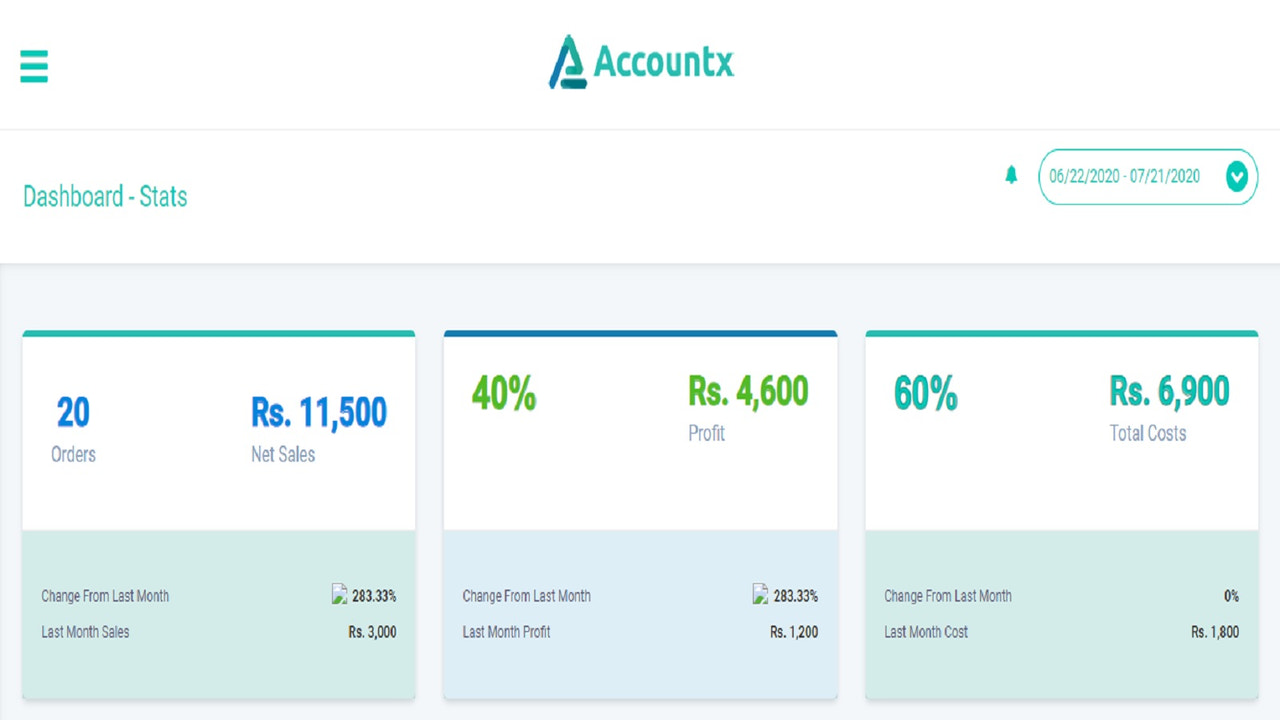Screen dimensions: 1280x720
Task: Expand the date range dropdown arrow
Action: (x=1237, y=177)
